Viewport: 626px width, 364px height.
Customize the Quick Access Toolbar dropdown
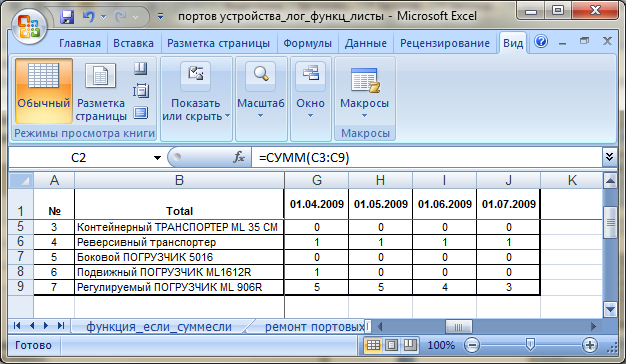160,17
